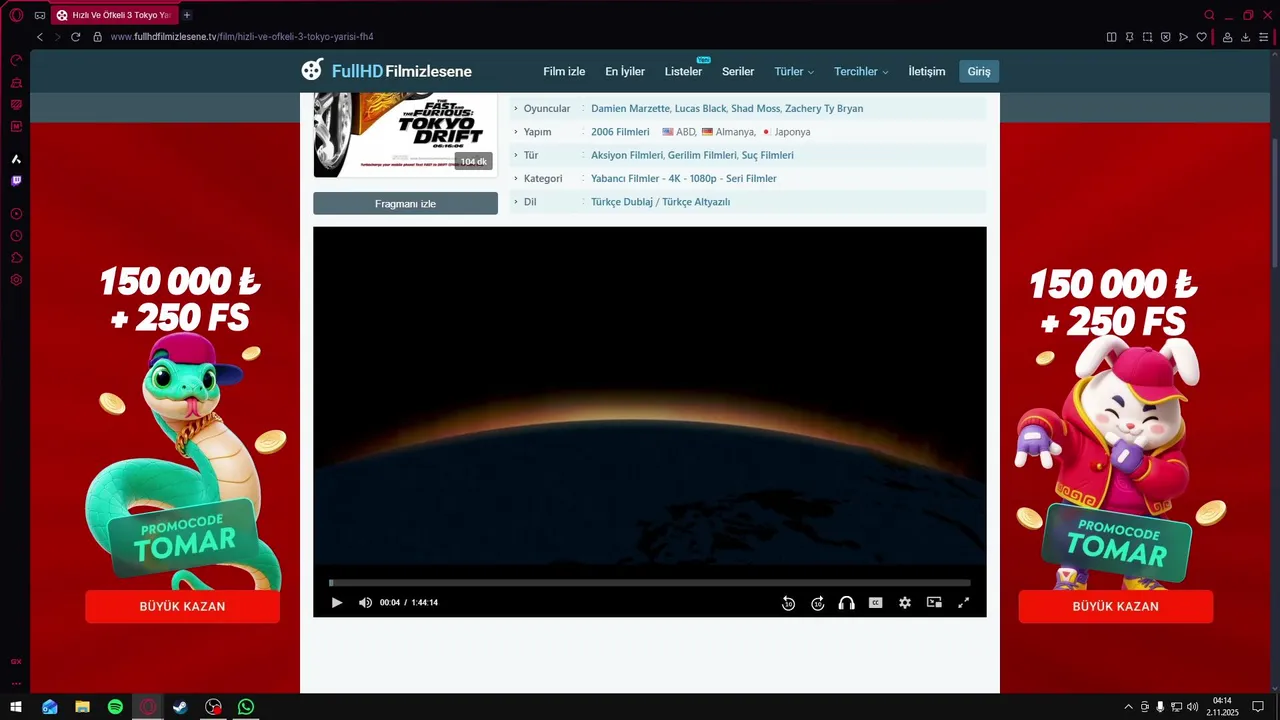Viewport: 1280px width, 720px height.
Task: Open Seri Filmler category link
Action: tap(751, 178)
